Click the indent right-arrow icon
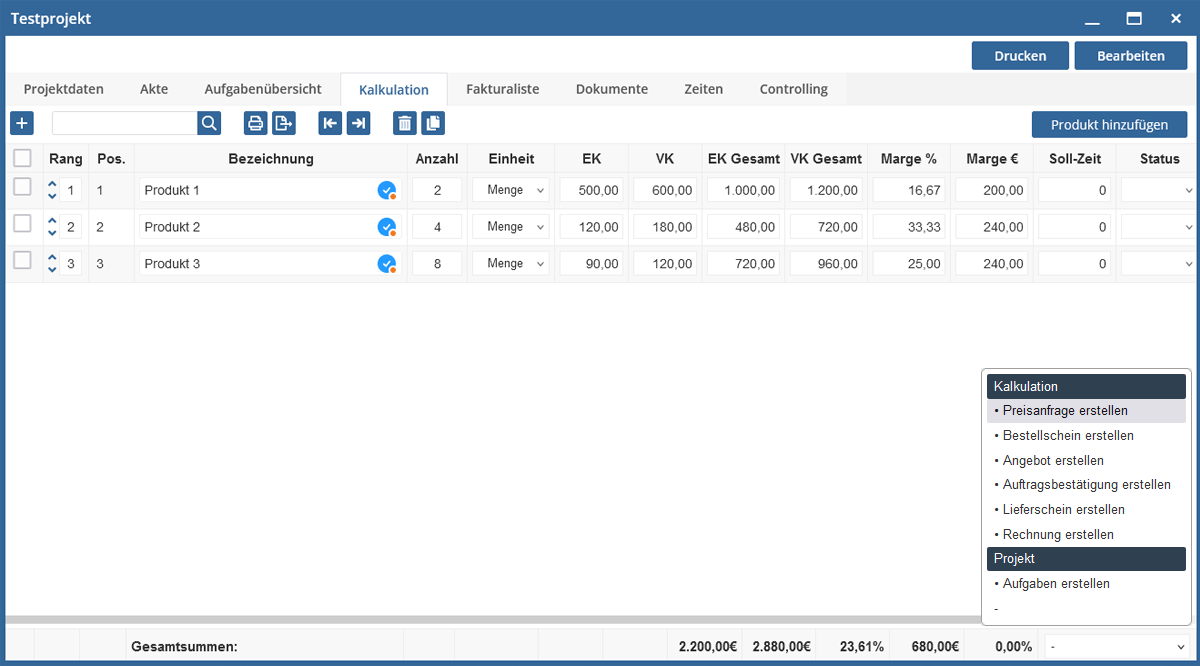Screen dimensions: 1200x666 click(x=358, y=123)
